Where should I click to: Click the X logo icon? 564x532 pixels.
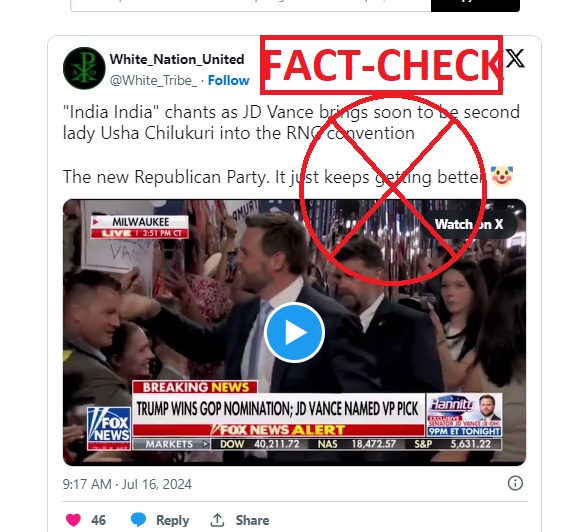click(515, 58)
